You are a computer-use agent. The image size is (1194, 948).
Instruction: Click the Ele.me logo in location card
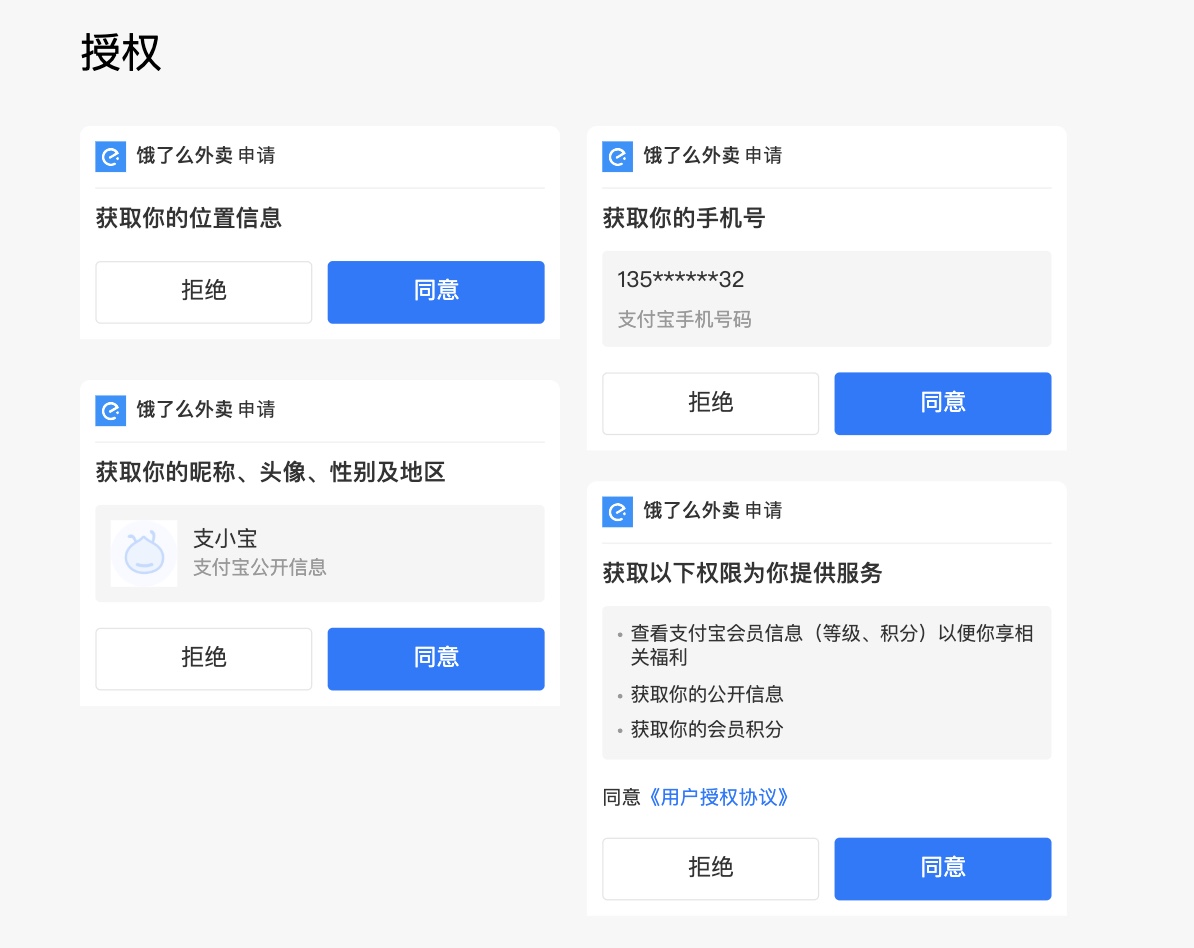pos(110,157)
